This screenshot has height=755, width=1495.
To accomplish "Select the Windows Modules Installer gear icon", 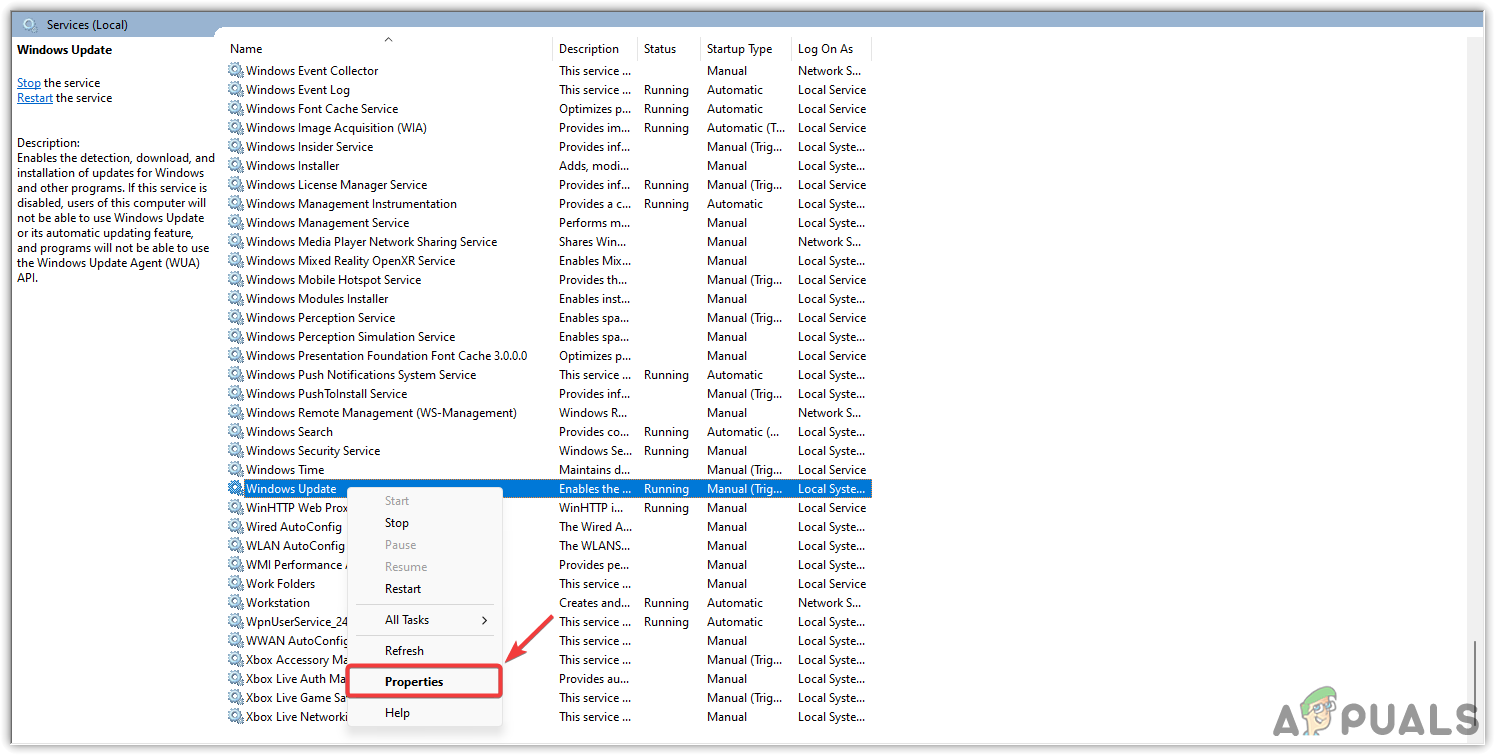I will click(236, 299).
